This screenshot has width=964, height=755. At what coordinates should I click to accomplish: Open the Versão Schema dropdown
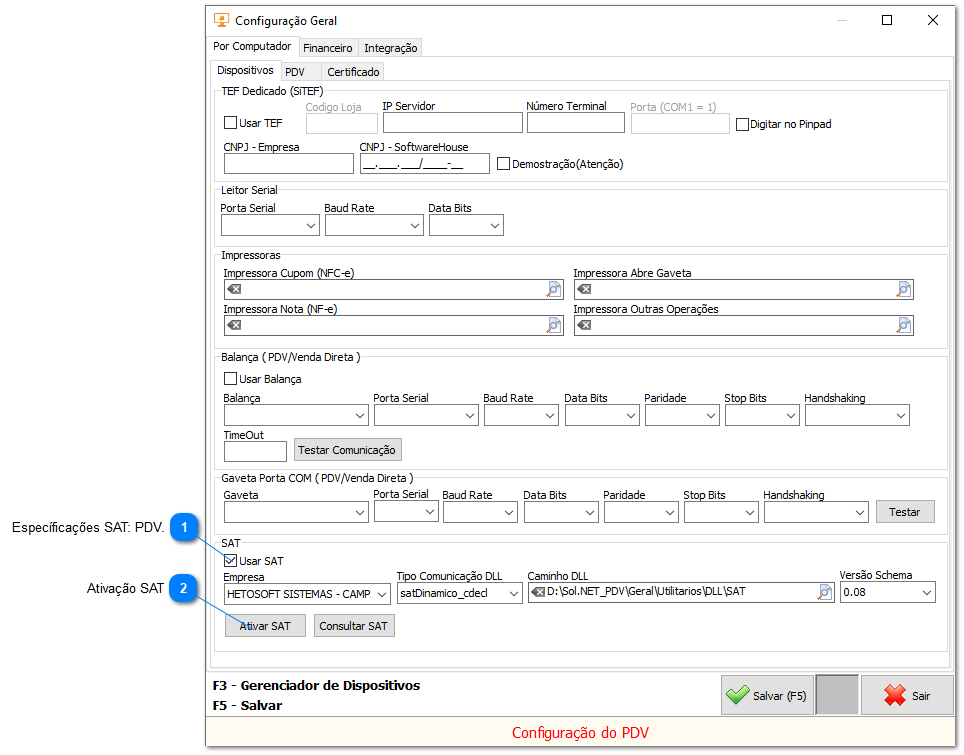pos(926,592)
